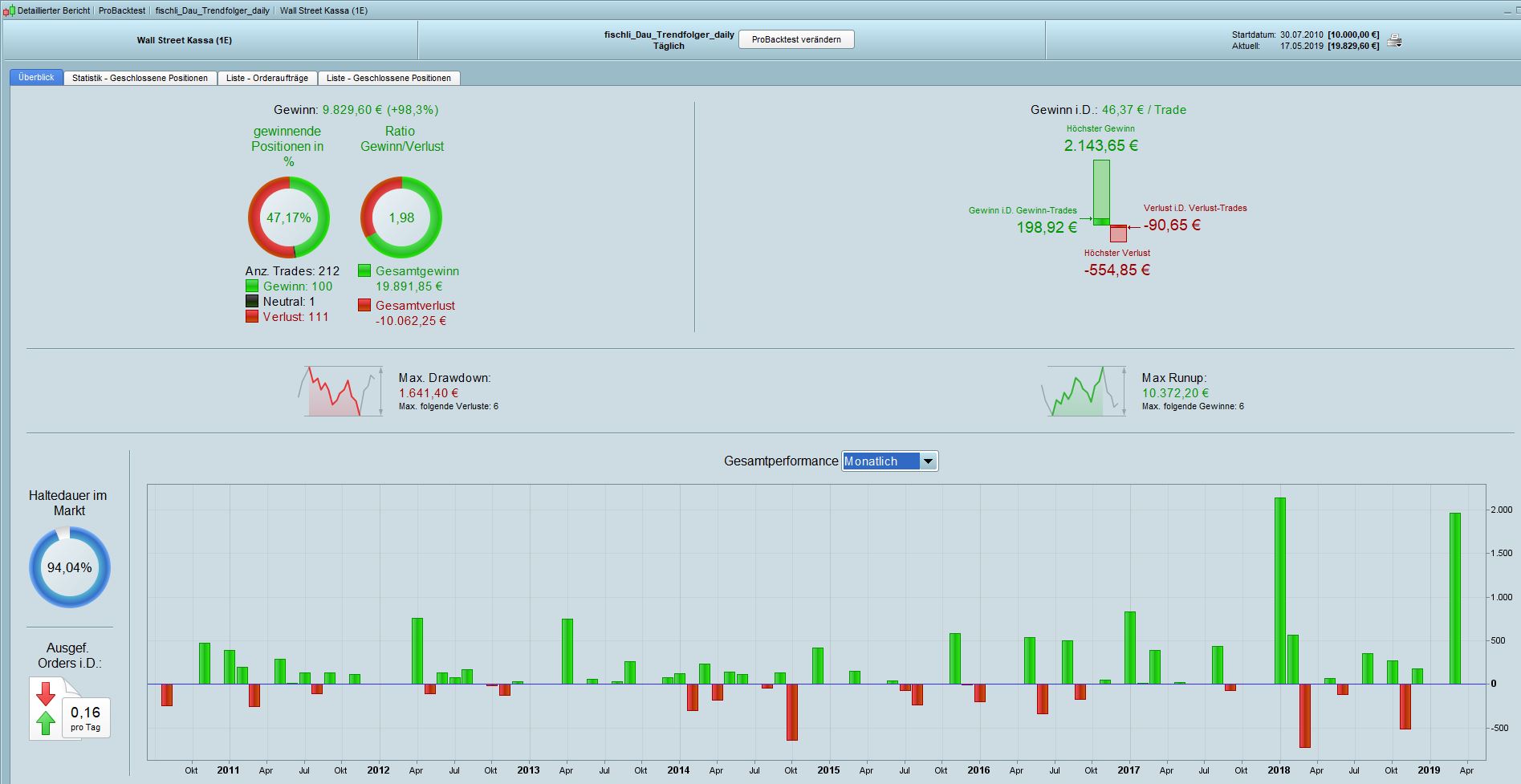
Task: Click the green up arrow order icon
Action: tap(46, 723)
